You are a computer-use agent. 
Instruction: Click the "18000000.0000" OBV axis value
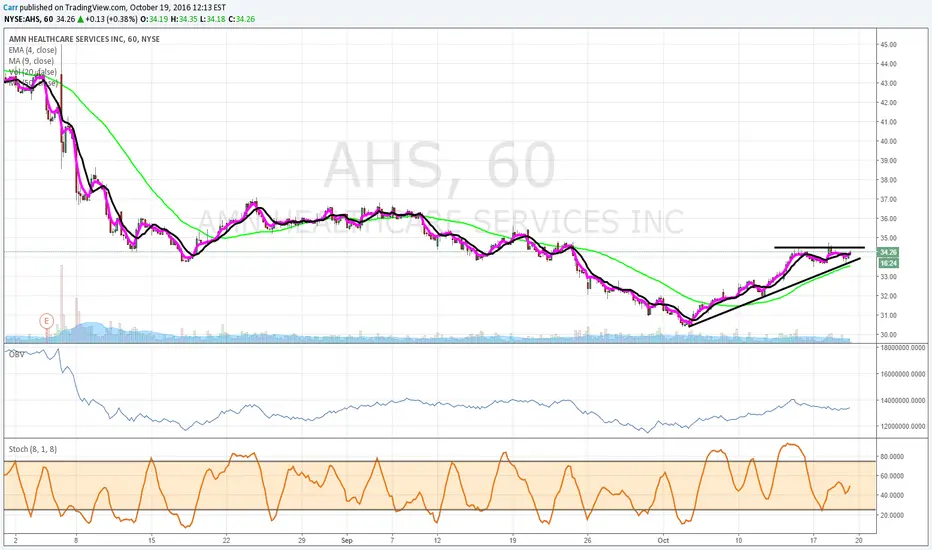[x=903, y=348]
